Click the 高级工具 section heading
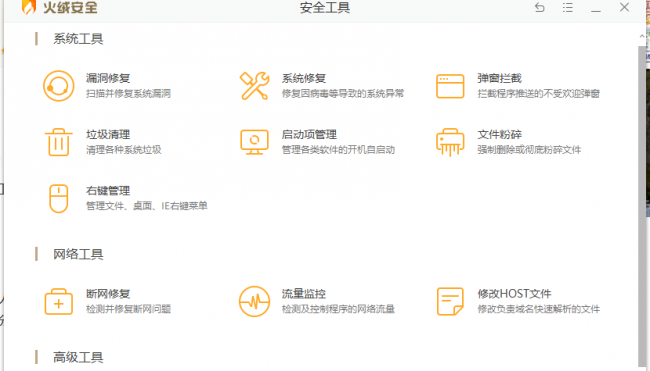The width and height of the screenshot is (650, 371). (78, 357)
